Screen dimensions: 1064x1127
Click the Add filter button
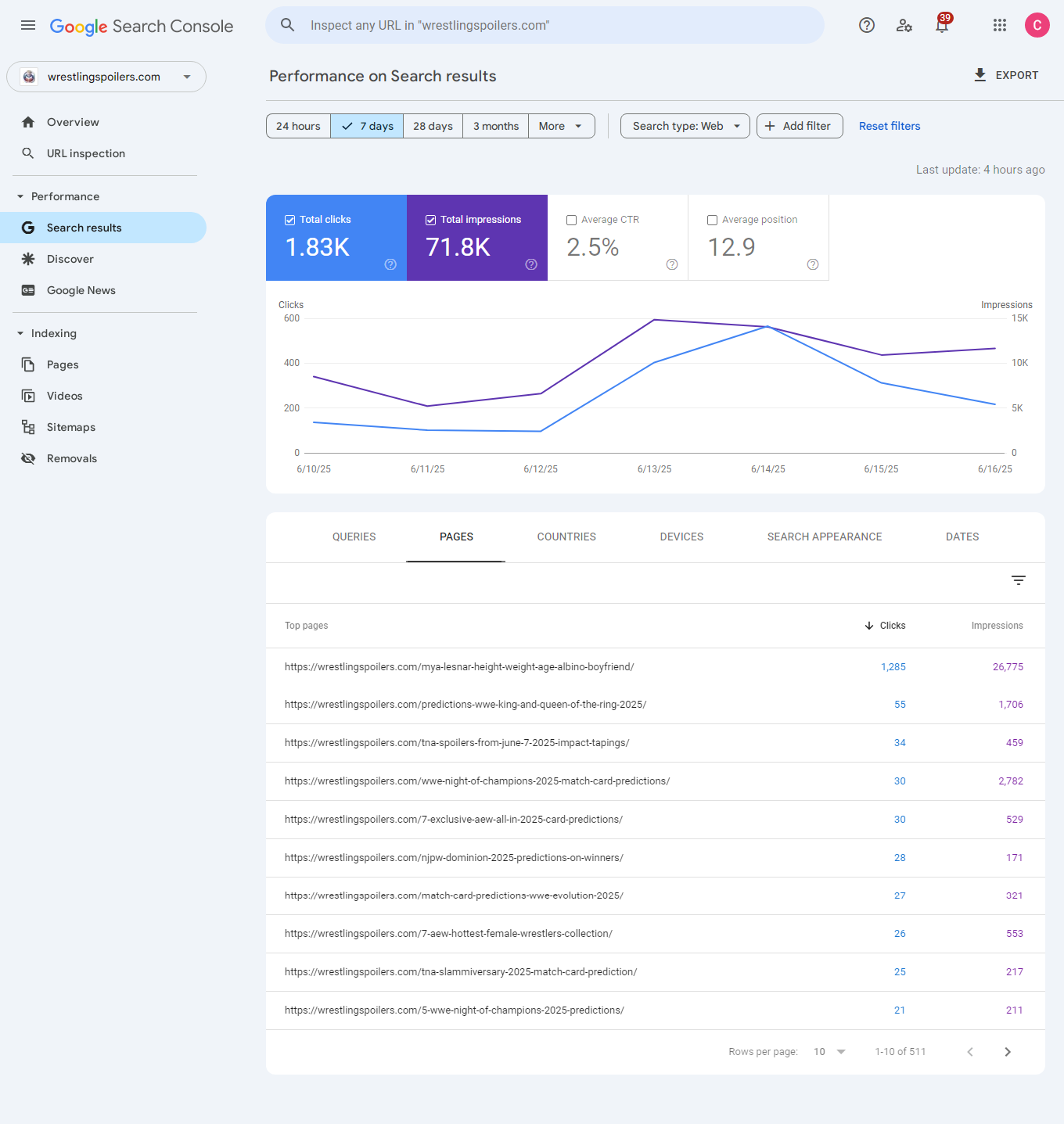click(x=799, y=126)
